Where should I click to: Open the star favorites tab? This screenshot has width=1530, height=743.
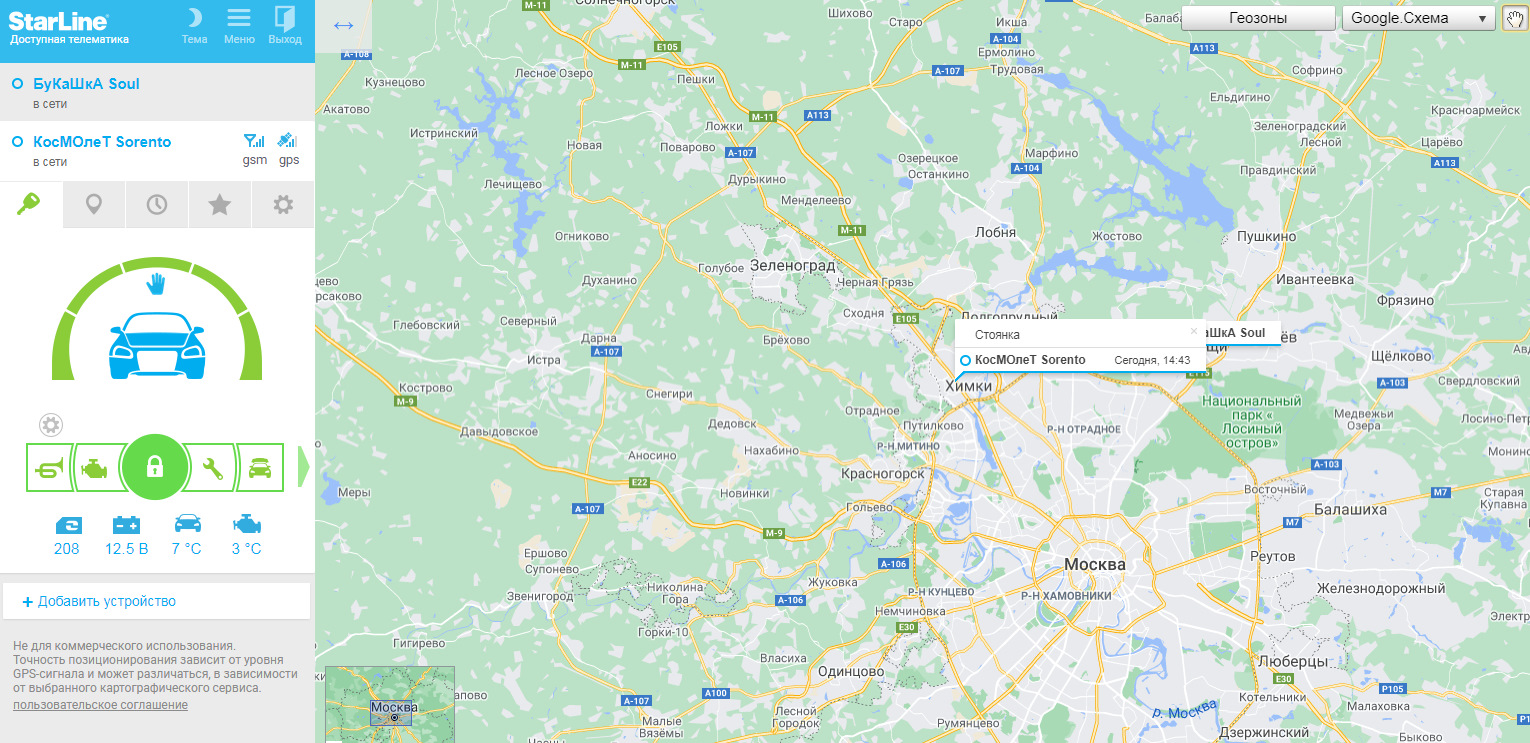pyautogui.click(x=220, y=204)
